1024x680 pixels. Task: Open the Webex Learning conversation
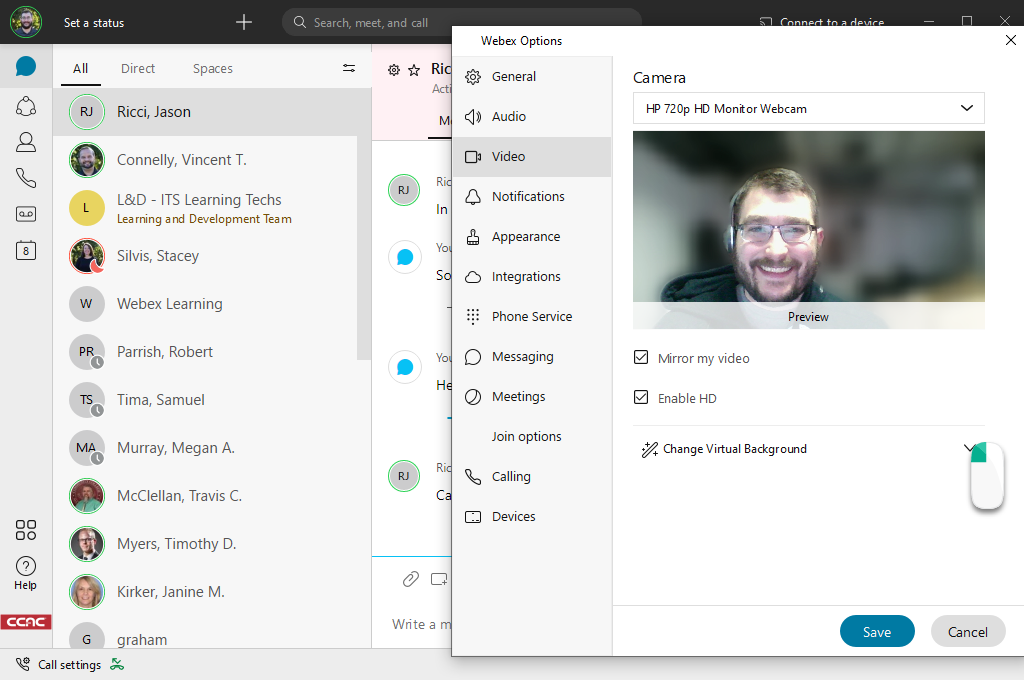pos(205,304)
